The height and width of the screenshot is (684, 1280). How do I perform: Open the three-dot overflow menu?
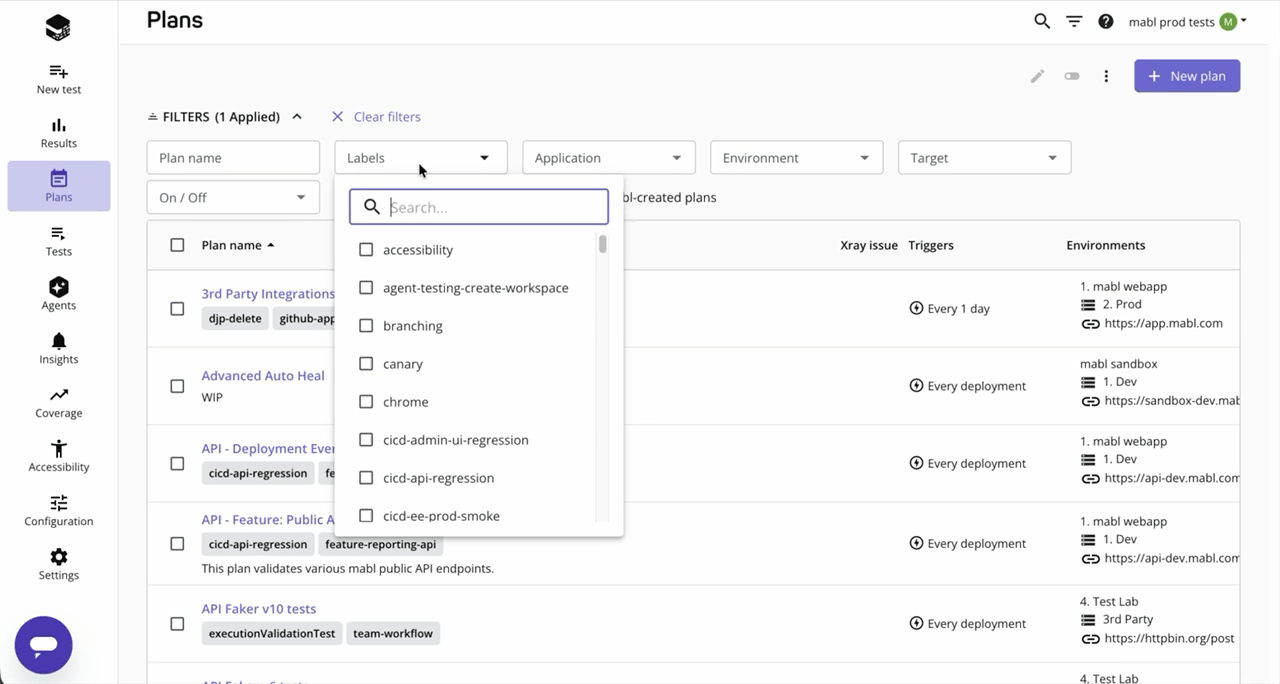[1106, 76]
